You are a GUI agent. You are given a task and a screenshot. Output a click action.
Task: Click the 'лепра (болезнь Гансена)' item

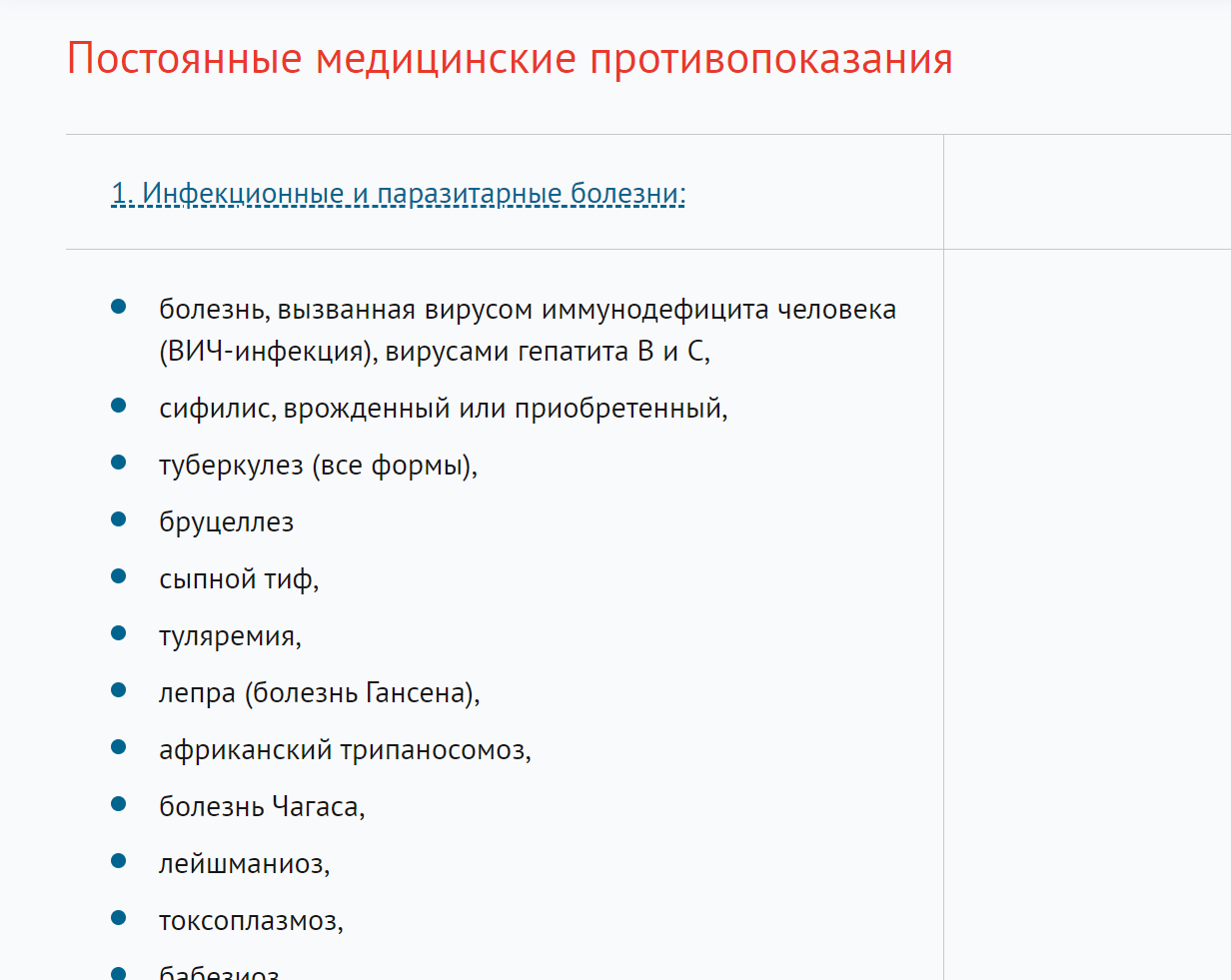click(x=319, y=692)
